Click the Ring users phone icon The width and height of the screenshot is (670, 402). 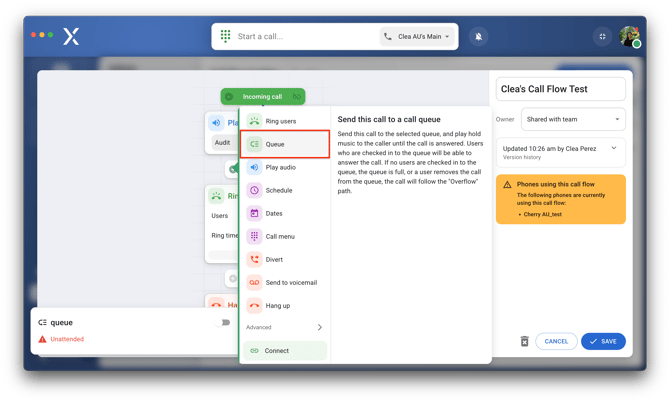click(x=254, y=121)
